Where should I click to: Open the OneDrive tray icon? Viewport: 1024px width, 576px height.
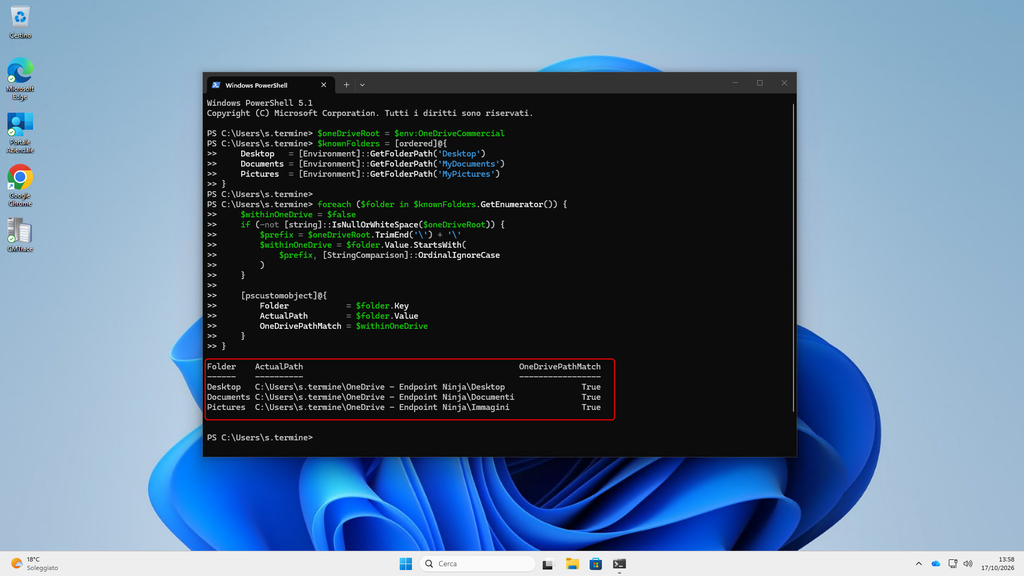tap(936, 564)
